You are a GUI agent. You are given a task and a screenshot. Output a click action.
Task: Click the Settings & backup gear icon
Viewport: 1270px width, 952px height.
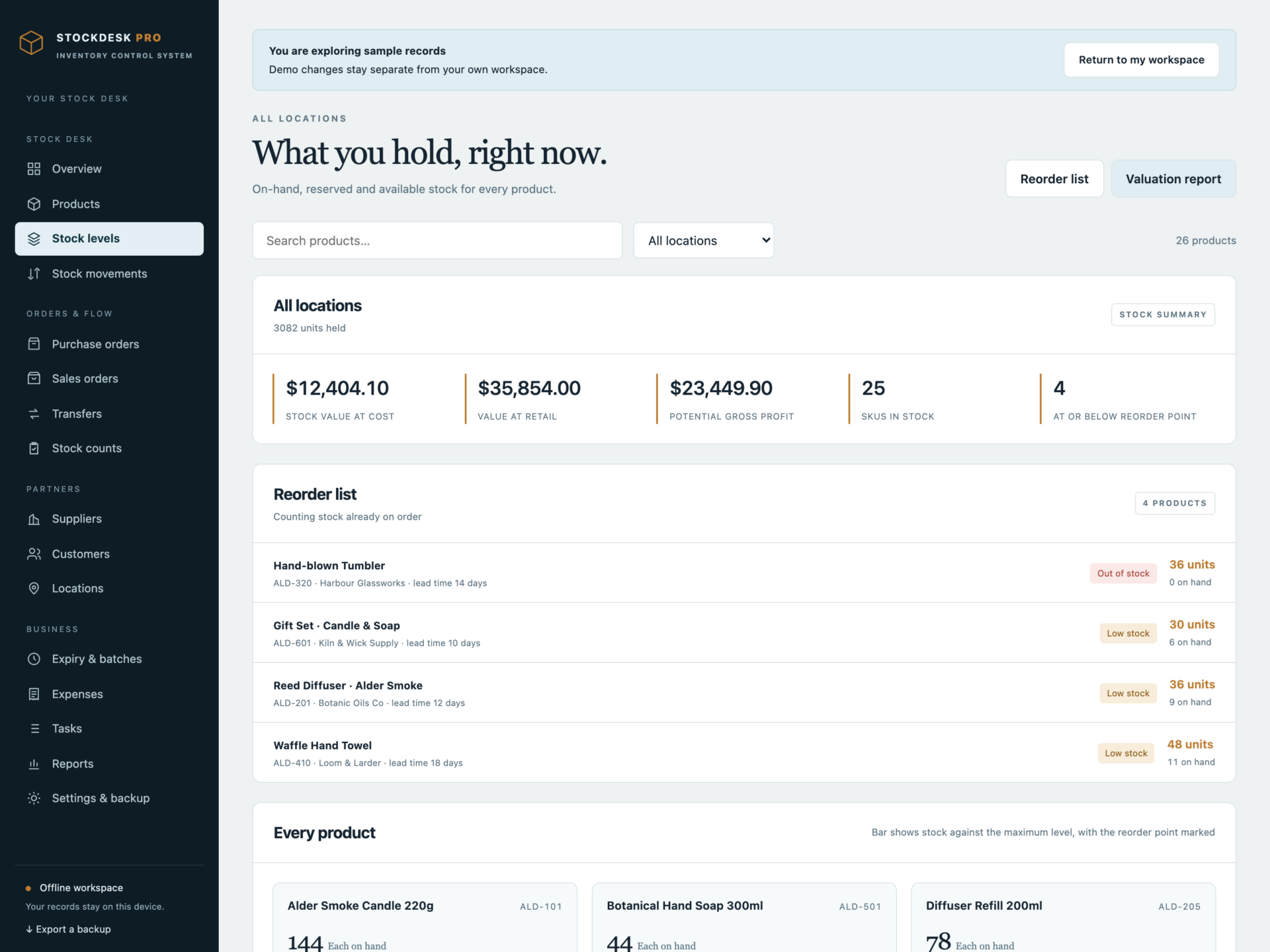[x=34, y=798]
